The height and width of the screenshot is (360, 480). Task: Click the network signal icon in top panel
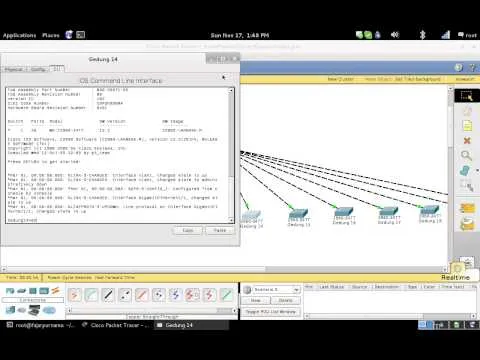446,35
